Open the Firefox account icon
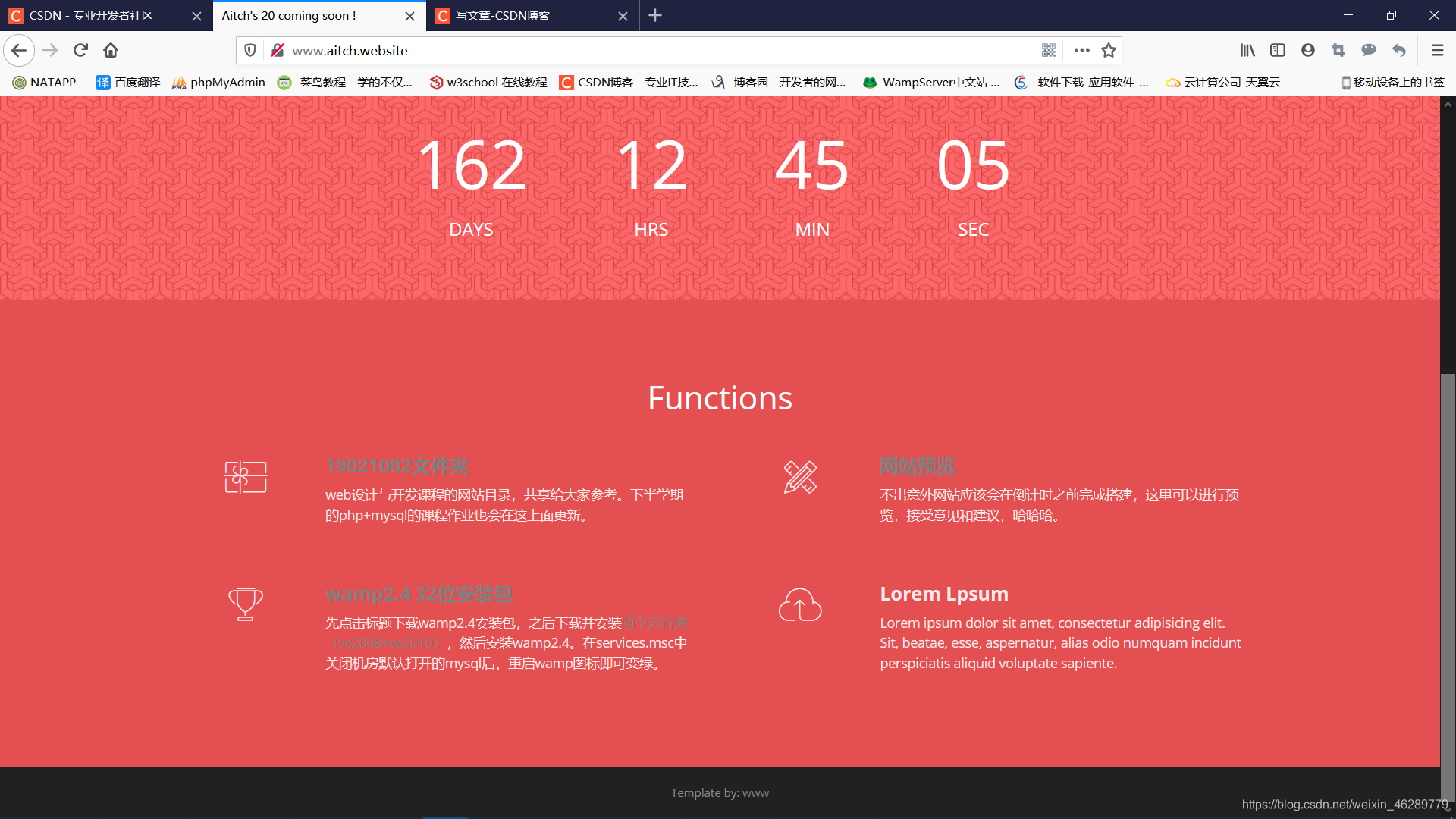The width and height of the screenshot is (1456, 819). point(1308,50)
